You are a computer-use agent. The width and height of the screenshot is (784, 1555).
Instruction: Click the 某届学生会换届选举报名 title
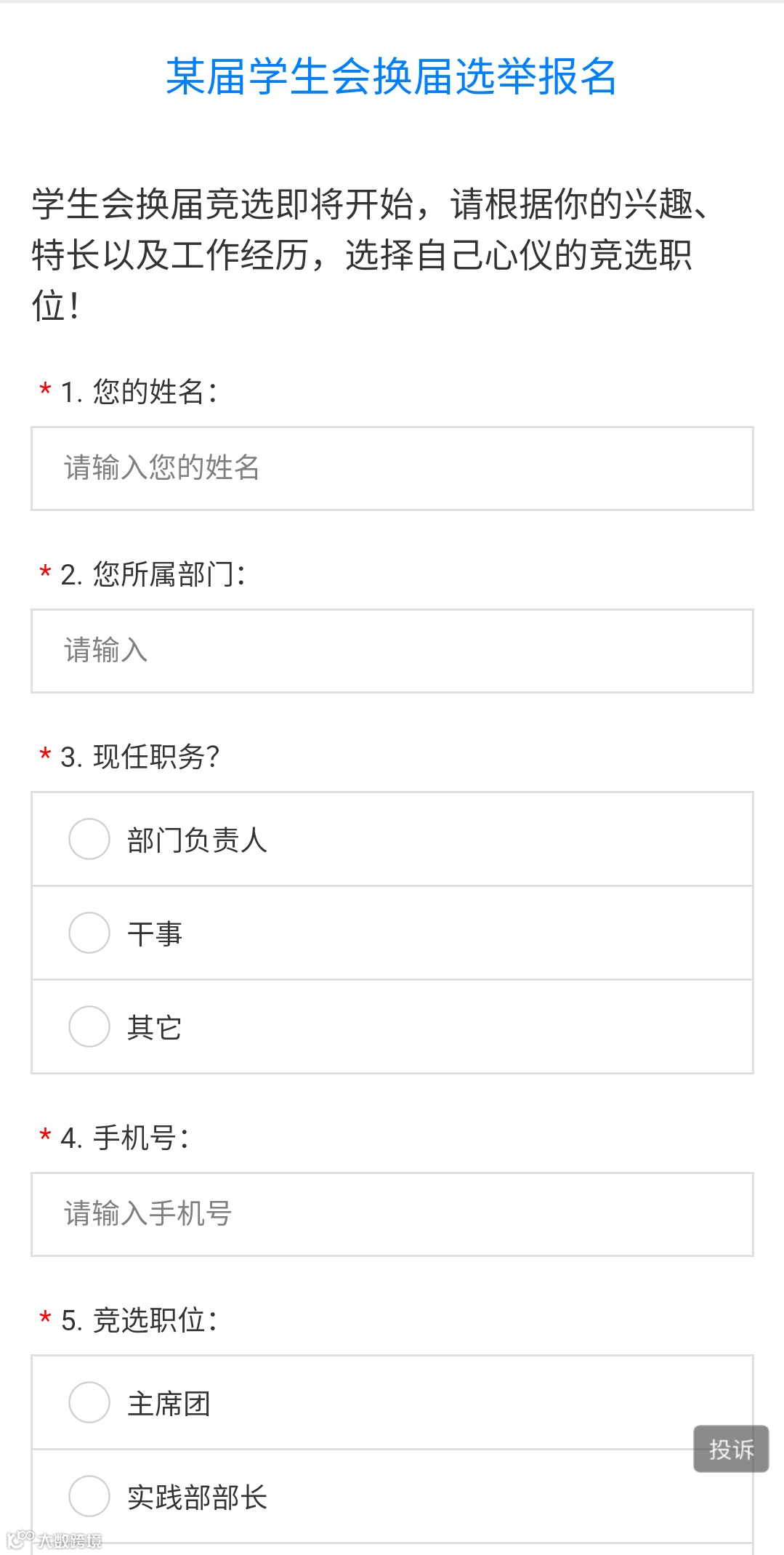pyautogui.click(x=392, y=76)
